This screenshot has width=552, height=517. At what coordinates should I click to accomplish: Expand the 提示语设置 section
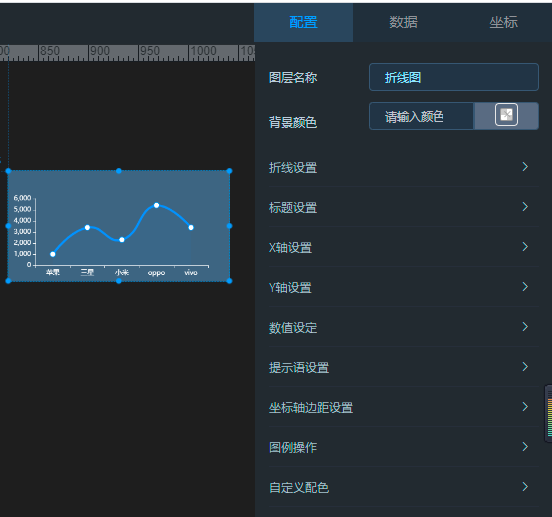click(404, 367)
